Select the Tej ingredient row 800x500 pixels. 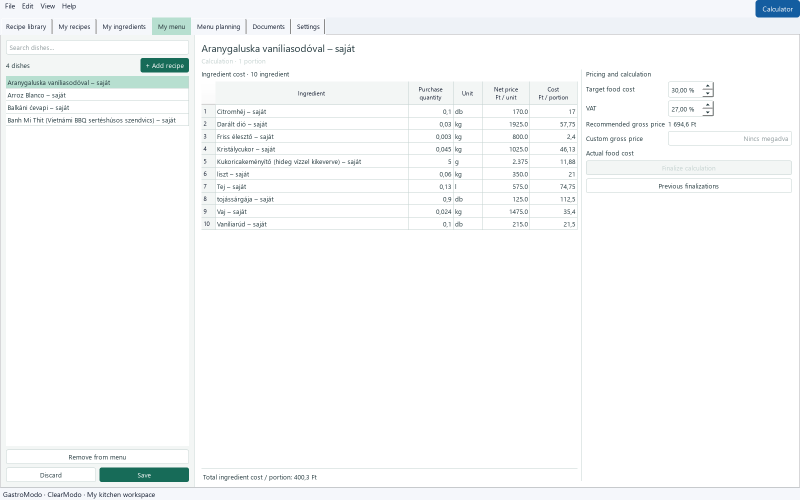pyautogui.click(x=389, y=187)
